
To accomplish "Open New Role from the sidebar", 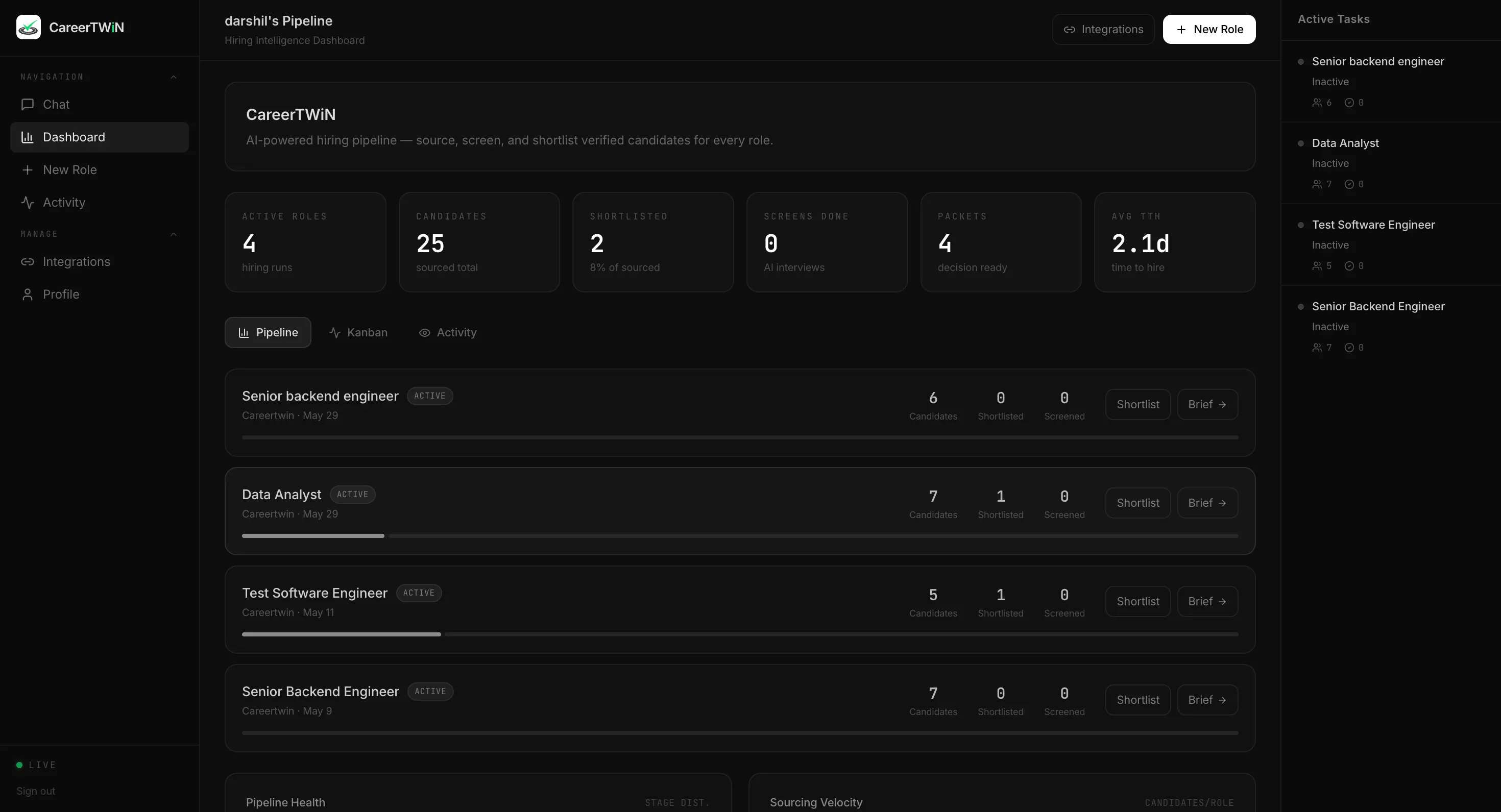I will [x=99, y=169].
